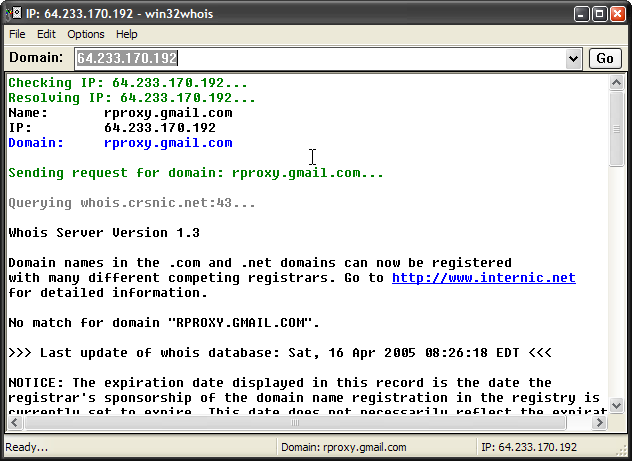Close the win32whois window
The height and width of the screenshot is (461, 632).
617,14
